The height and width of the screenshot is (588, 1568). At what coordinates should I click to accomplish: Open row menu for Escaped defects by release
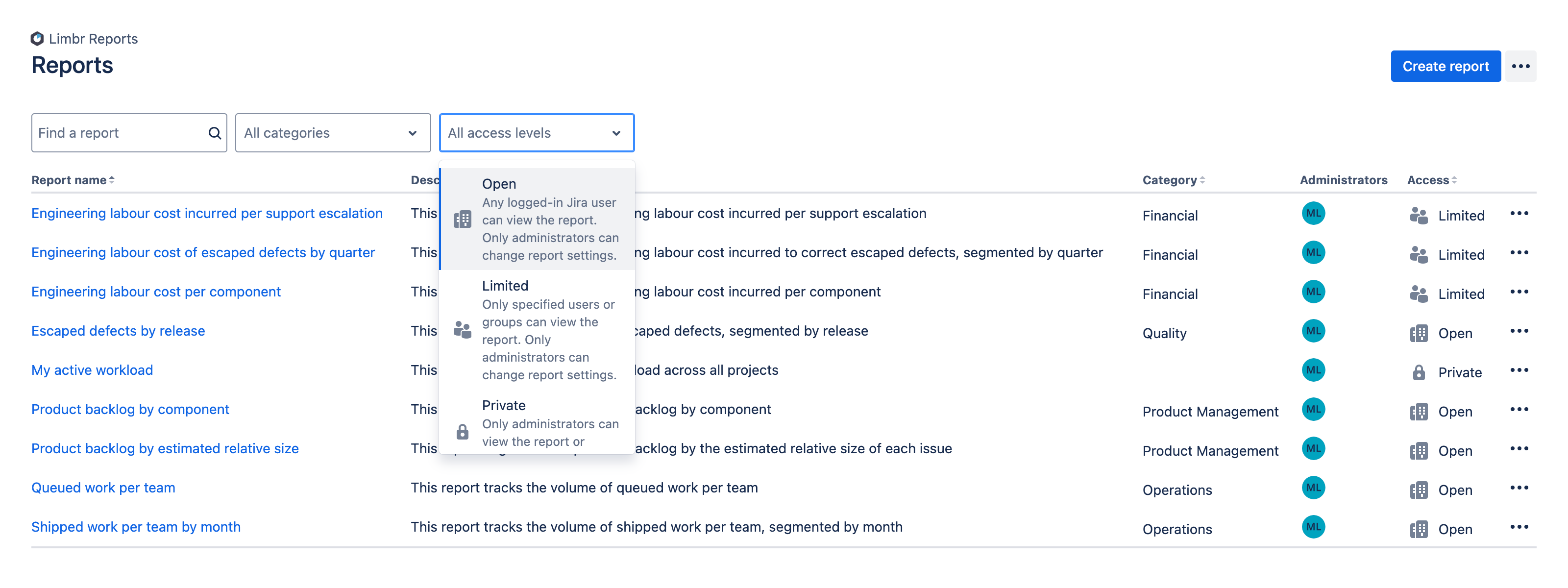[x=1519, y=331]
